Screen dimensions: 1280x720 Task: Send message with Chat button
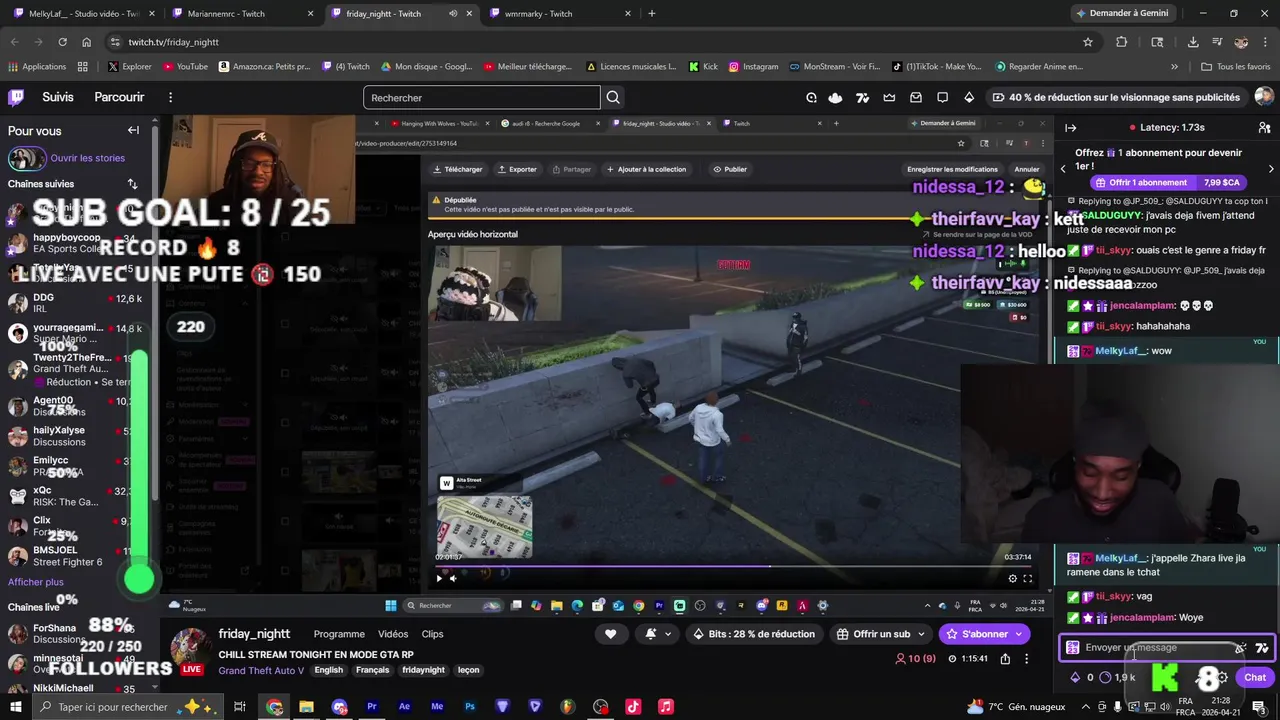(x=1255, y=677)
